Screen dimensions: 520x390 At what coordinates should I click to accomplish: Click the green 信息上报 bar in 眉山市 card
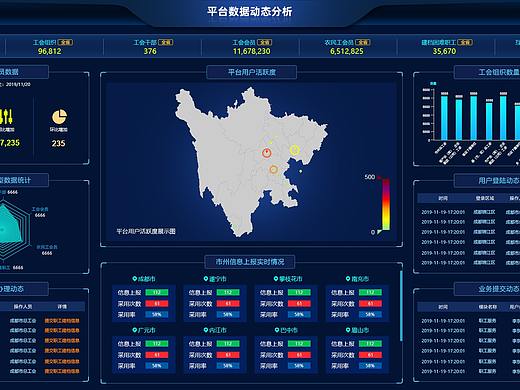(370, 344)
